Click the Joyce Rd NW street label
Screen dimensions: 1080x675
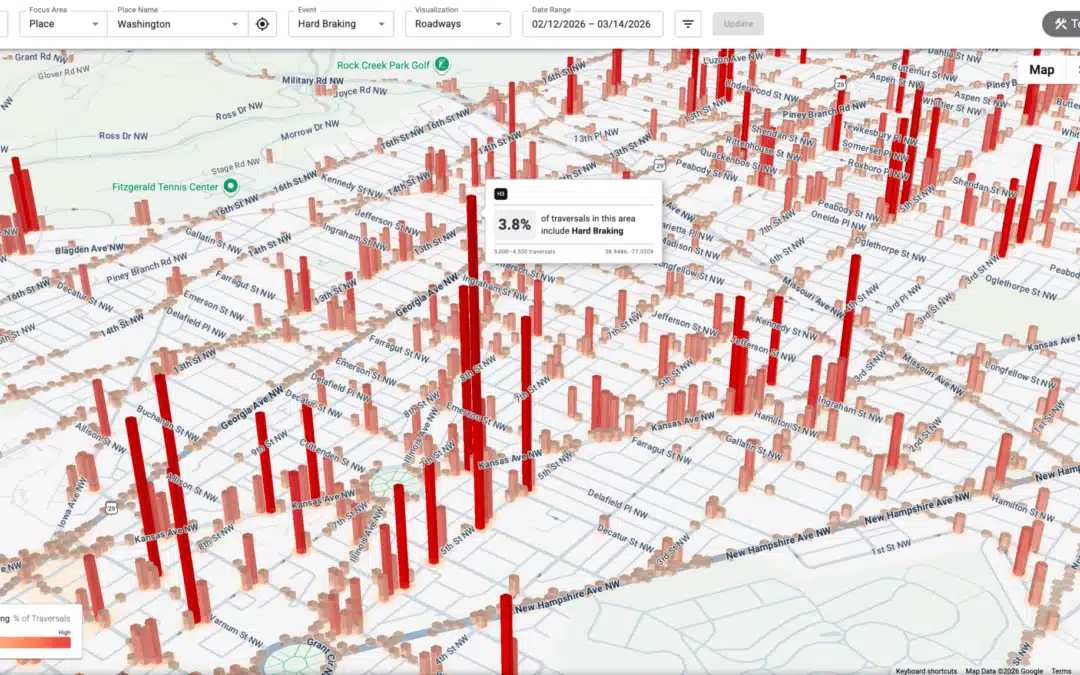click(362, 90)
